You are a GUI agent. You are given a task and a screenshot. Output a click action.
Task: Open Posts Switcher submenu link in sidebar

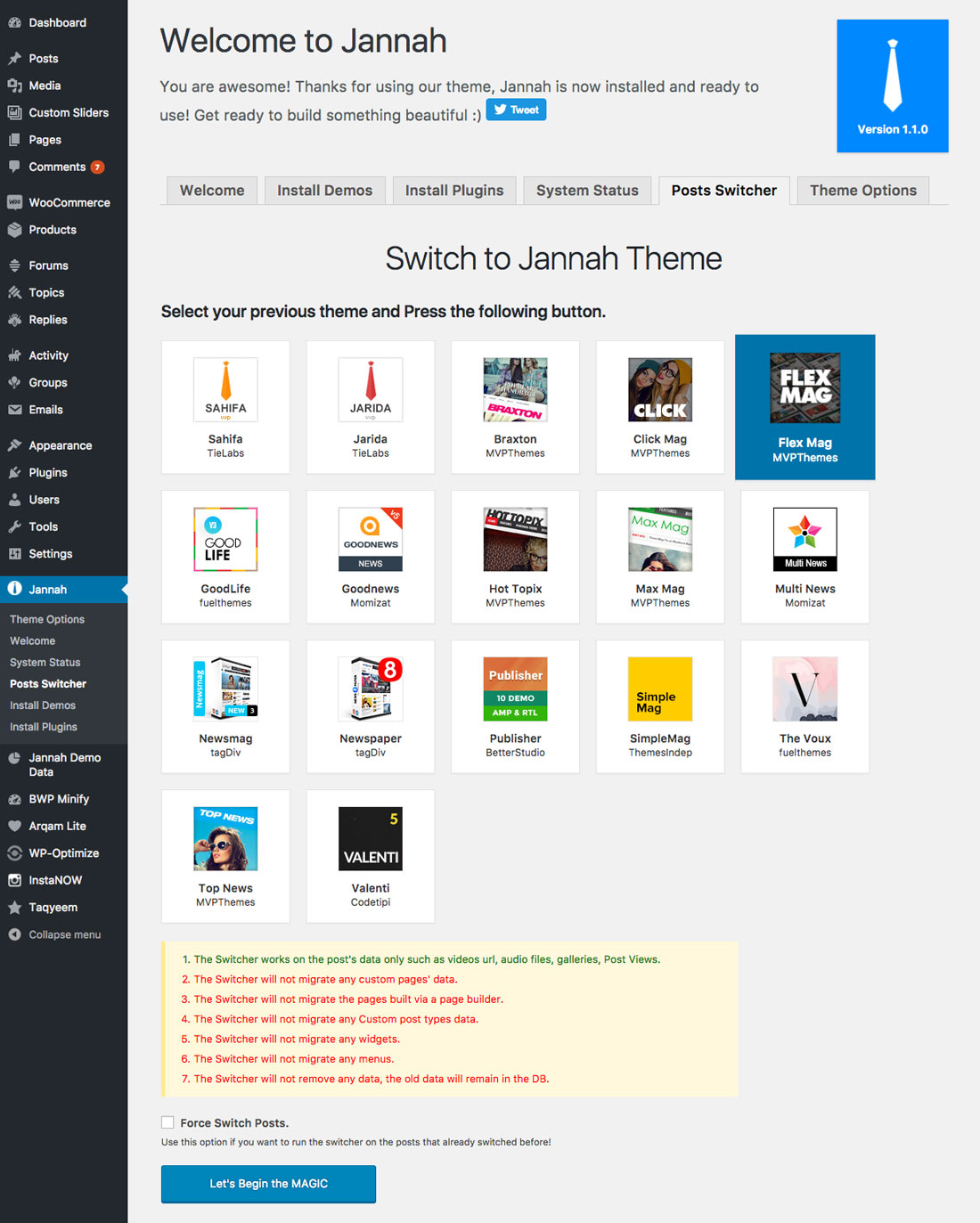[48, 684]
